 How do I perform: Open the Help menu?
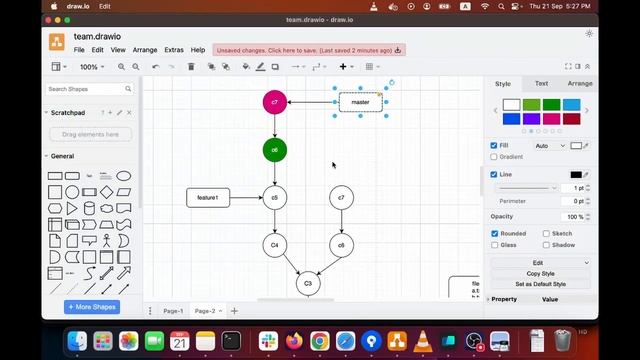198,50
